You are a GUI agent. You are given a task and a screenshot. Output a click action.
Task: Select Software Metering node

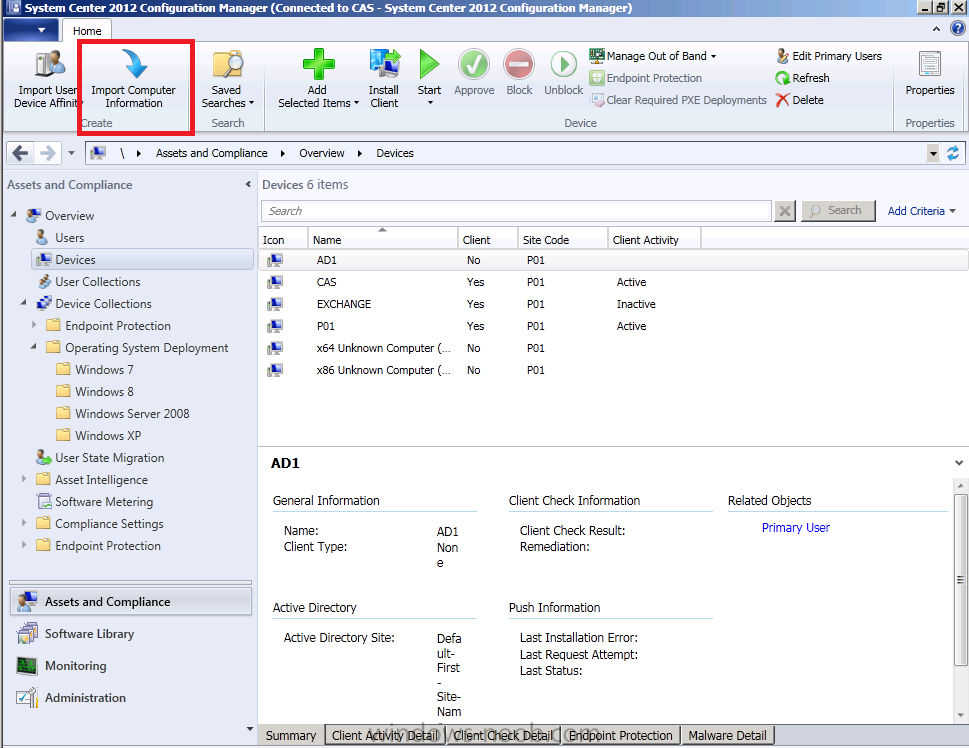click(x=104, y=502)
